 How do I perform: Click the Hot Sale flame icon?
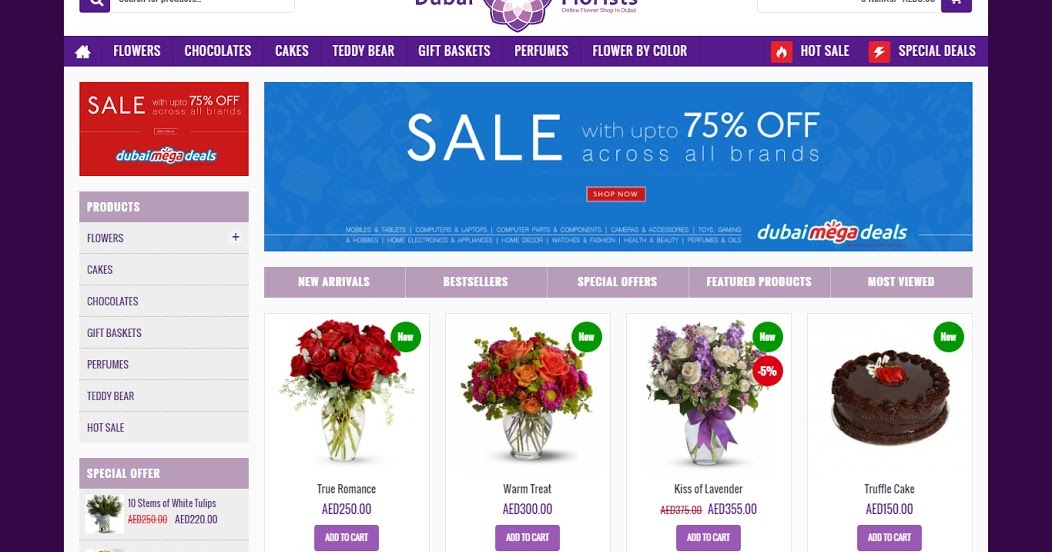click(782, 52)
